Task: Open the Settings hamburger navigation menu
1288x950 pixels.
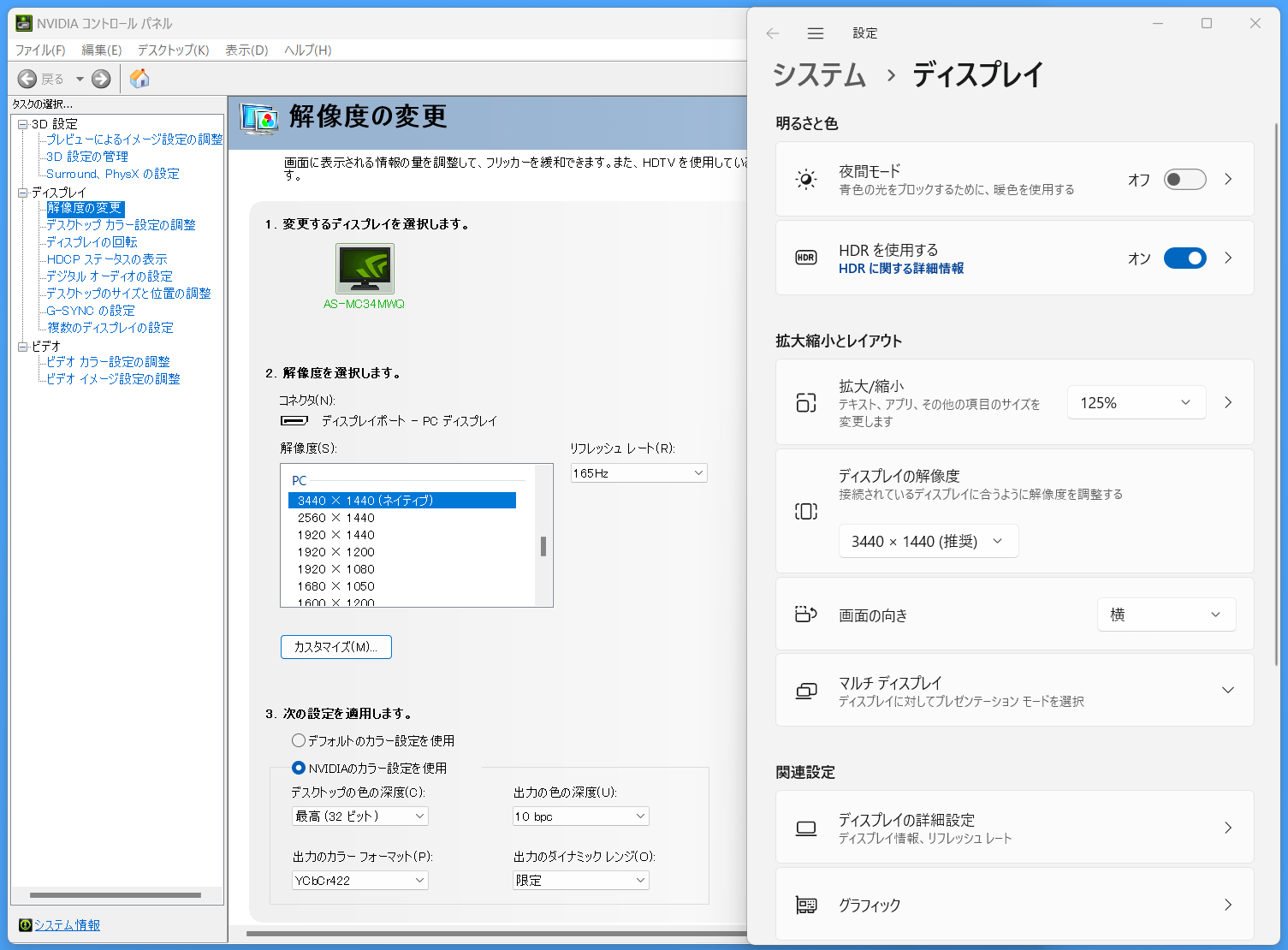Action: click(x=816, y=33)
